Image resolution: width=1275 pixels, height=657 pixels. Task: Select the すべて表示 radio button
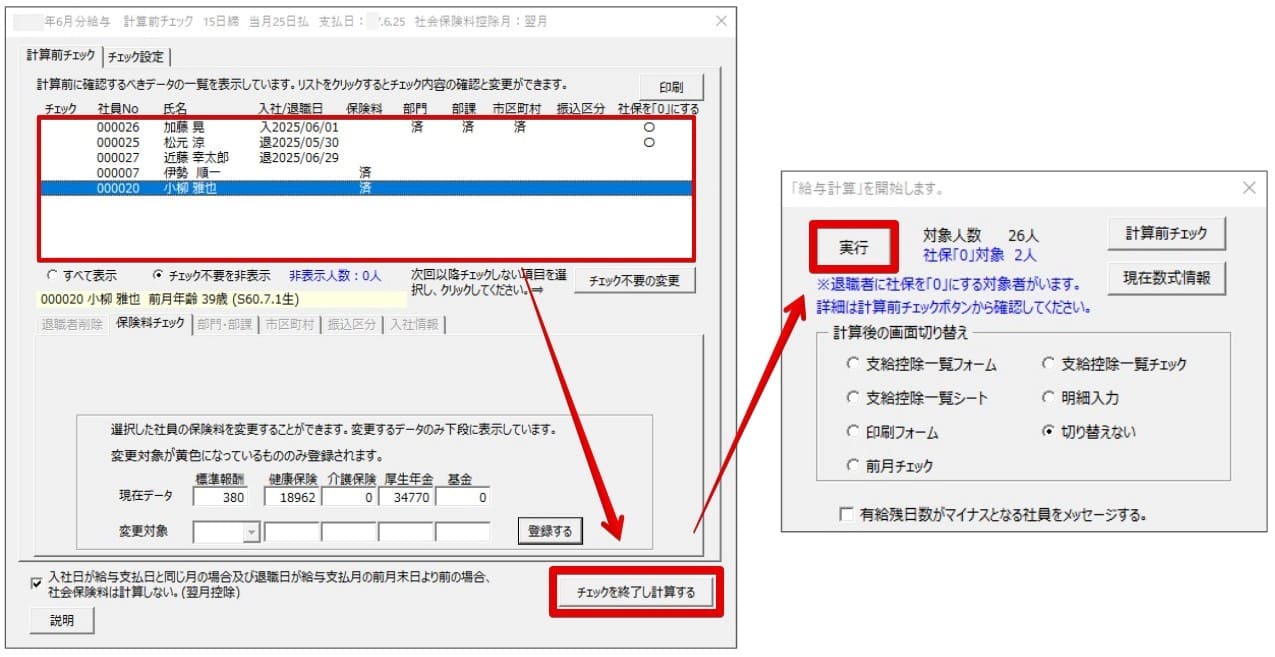point(53,276)
